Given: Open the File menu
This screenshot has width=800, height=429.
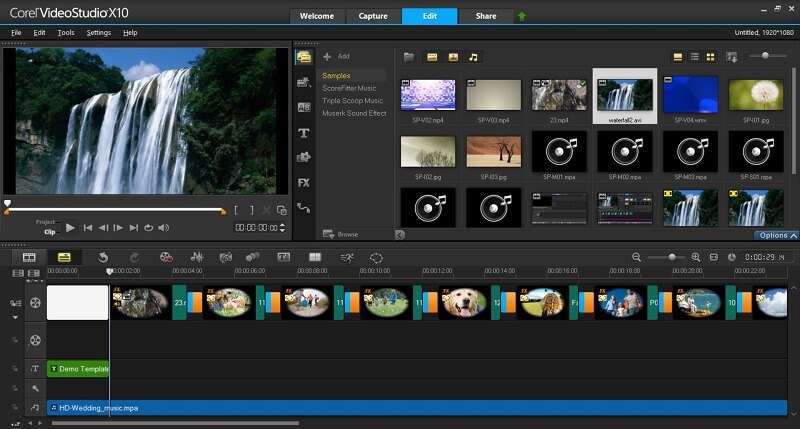Looking at the screenshot, I should (16, 33).
